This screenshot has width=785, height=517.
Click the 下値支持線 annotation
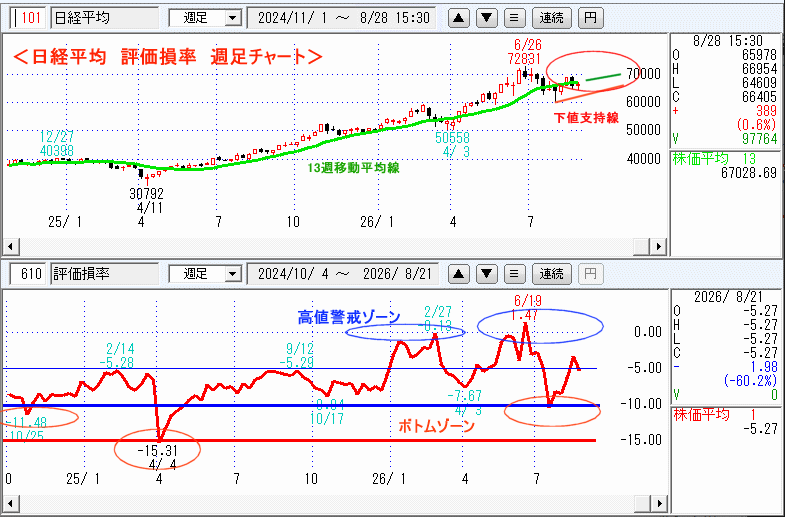[x=586, y=118]
